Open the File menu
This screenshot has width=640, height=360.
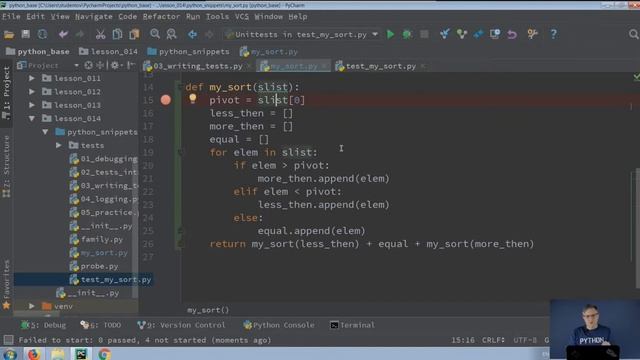pos(11,17)
